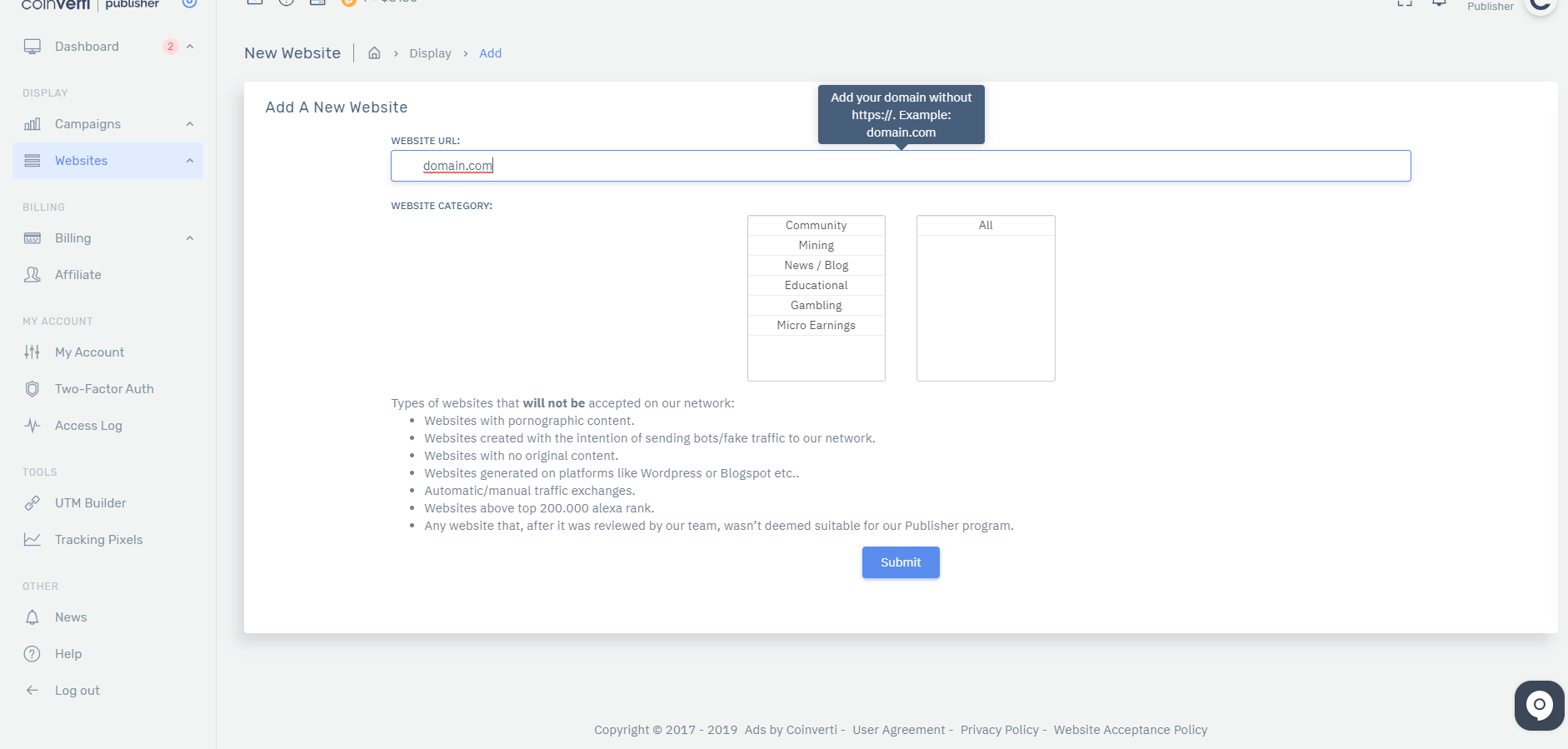Open Two-Factor Auth page
This screenshot has height=749, width=1568.
coord(104,389)
